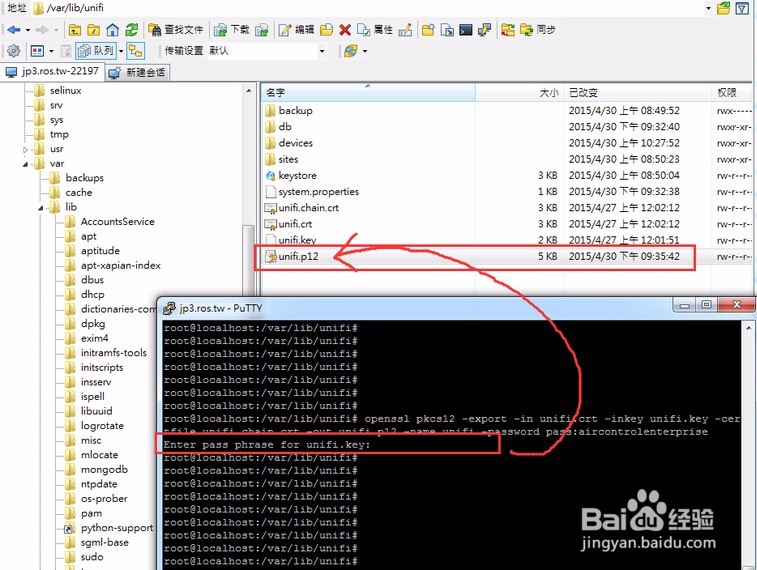Viewport: 757px width, 570px height.
Task: Sort by 权限 permissions column header
Action: click(732, 92)
